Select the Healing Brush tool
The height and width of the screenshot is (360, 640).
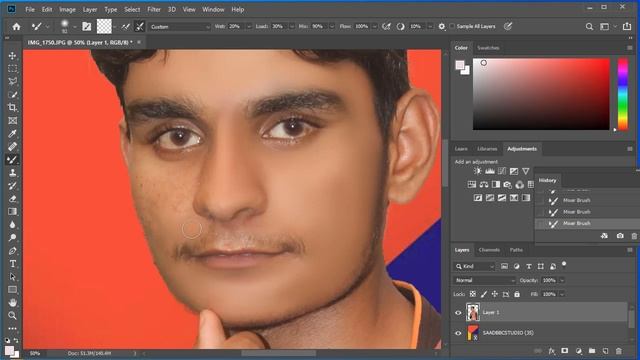[13, 147]
